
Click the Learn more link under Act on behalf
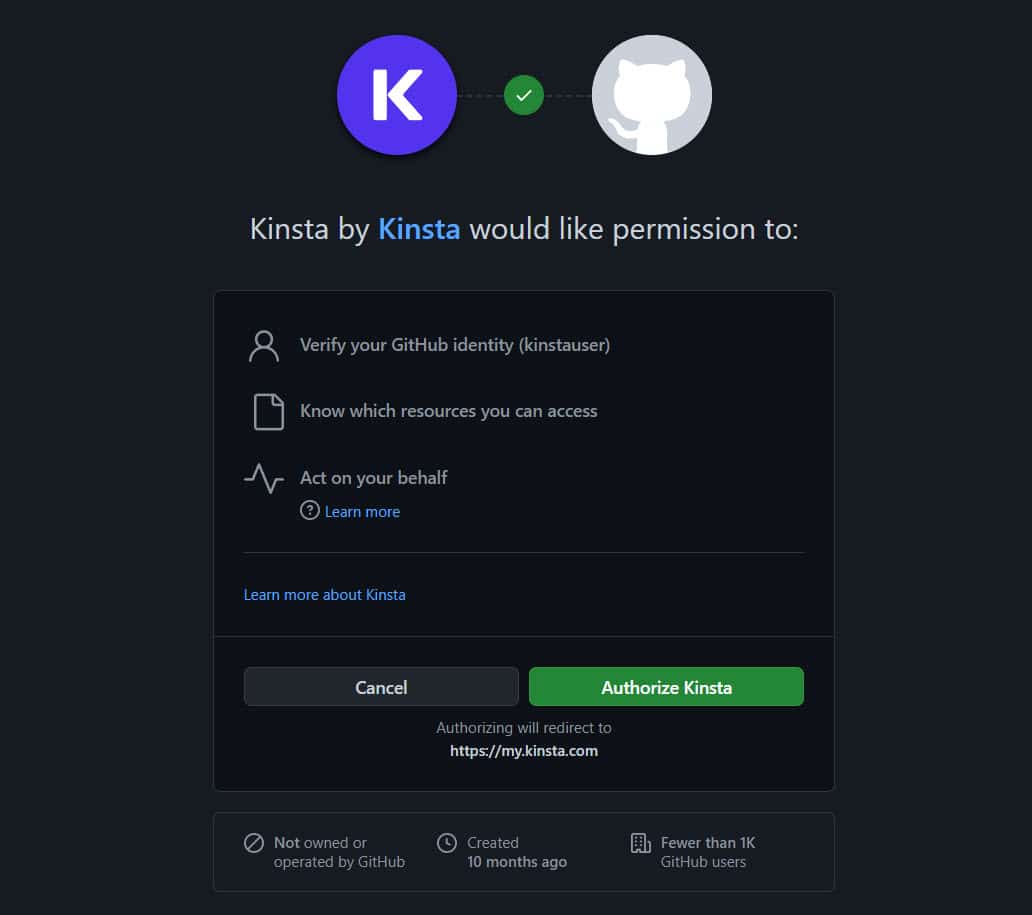[362, 511]
